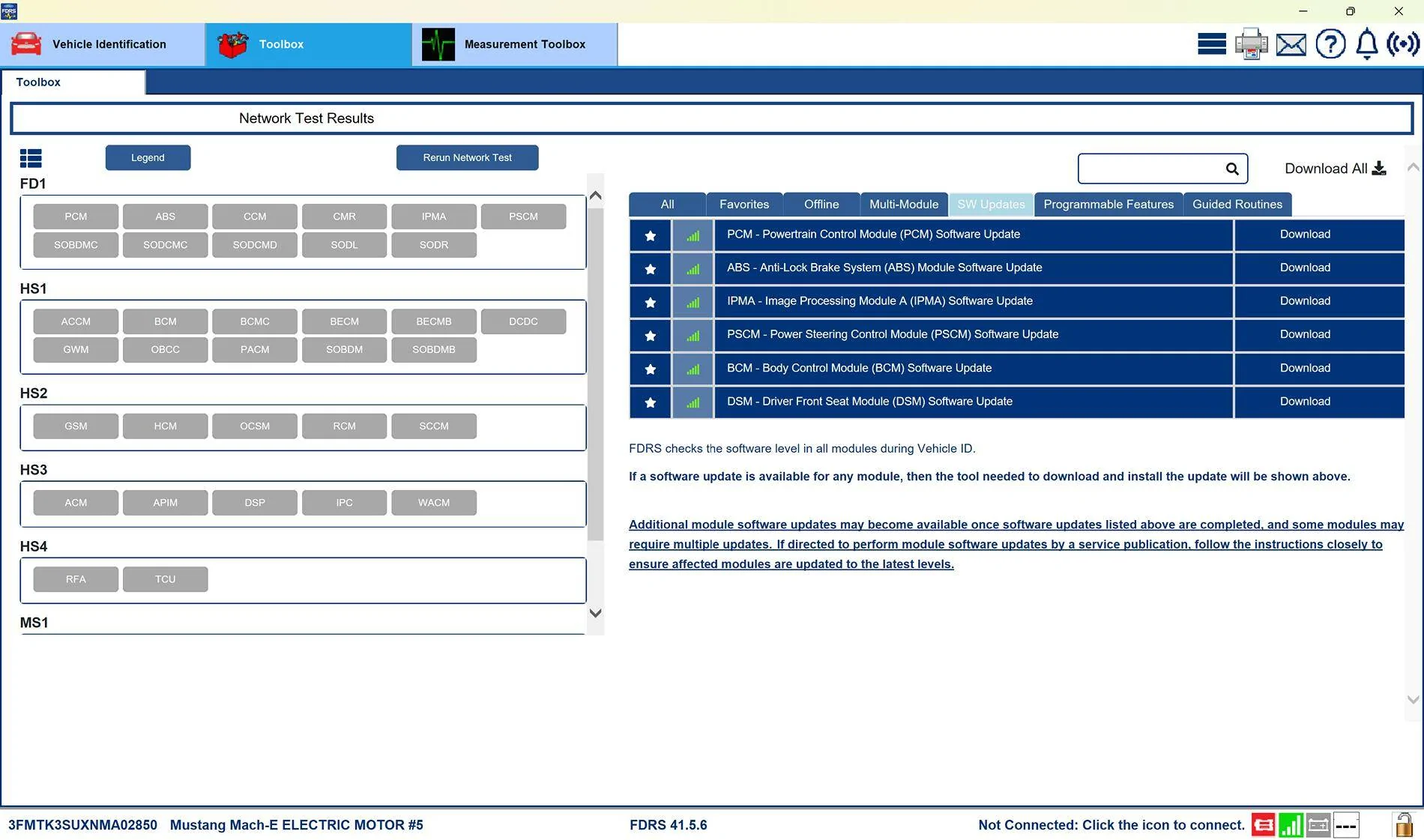Toggle favorite star for DSM software update

point(651,402)
